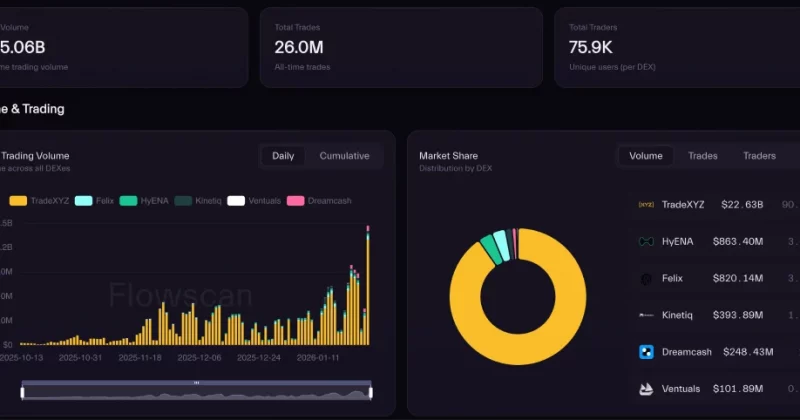Click the 'Unique users (per DEX)' caption
This screenshot has width=800, height=420.
point(612,67)
